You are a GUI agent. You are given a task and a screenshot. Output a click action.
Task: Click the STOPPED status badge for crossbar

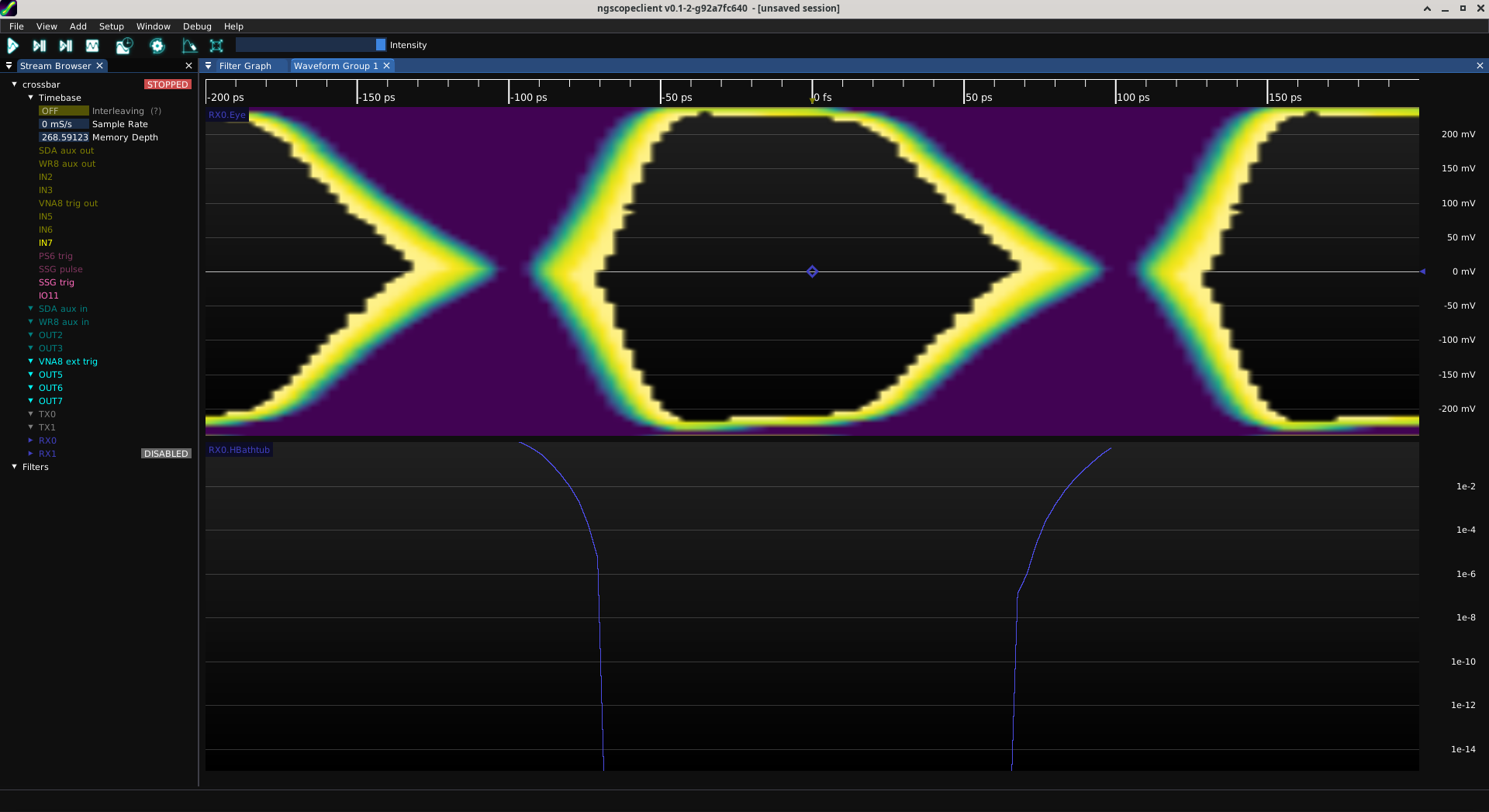pyautogui.click(x=168, y=85)
